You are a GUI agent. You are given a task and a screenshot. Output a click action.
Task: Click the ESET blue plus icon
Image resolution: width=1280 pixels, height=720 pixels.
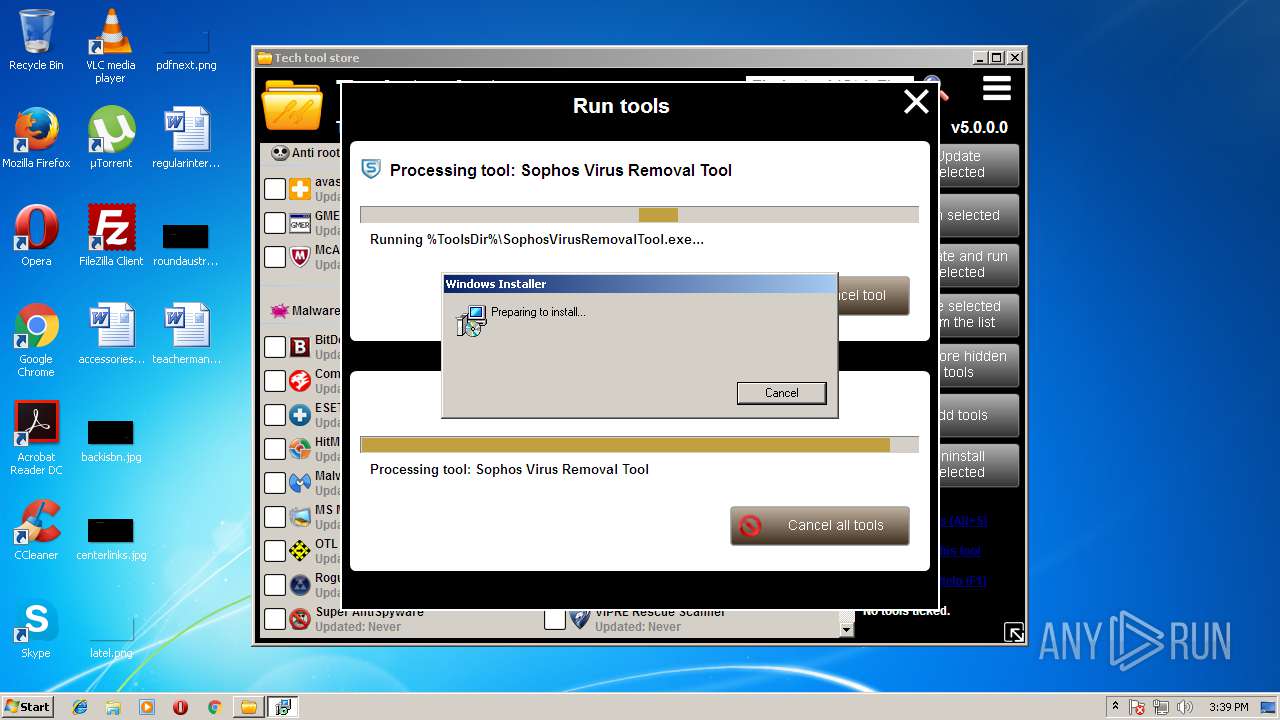click(300, 415)
